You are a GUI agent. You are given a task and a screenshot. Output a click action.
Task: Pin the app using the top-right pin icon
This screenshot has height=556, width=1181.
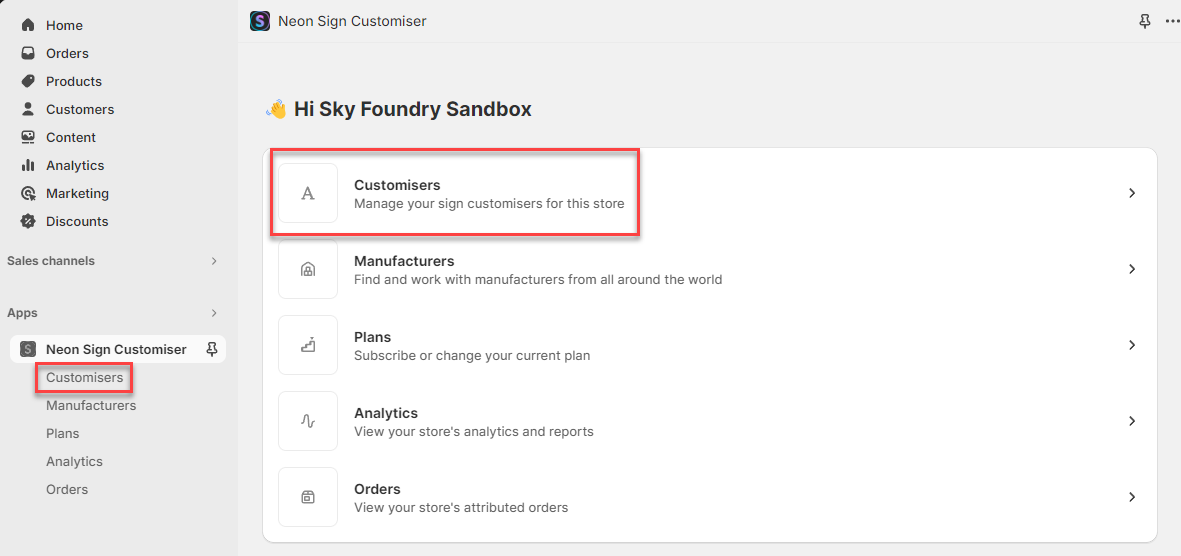tap(1145, 21)
